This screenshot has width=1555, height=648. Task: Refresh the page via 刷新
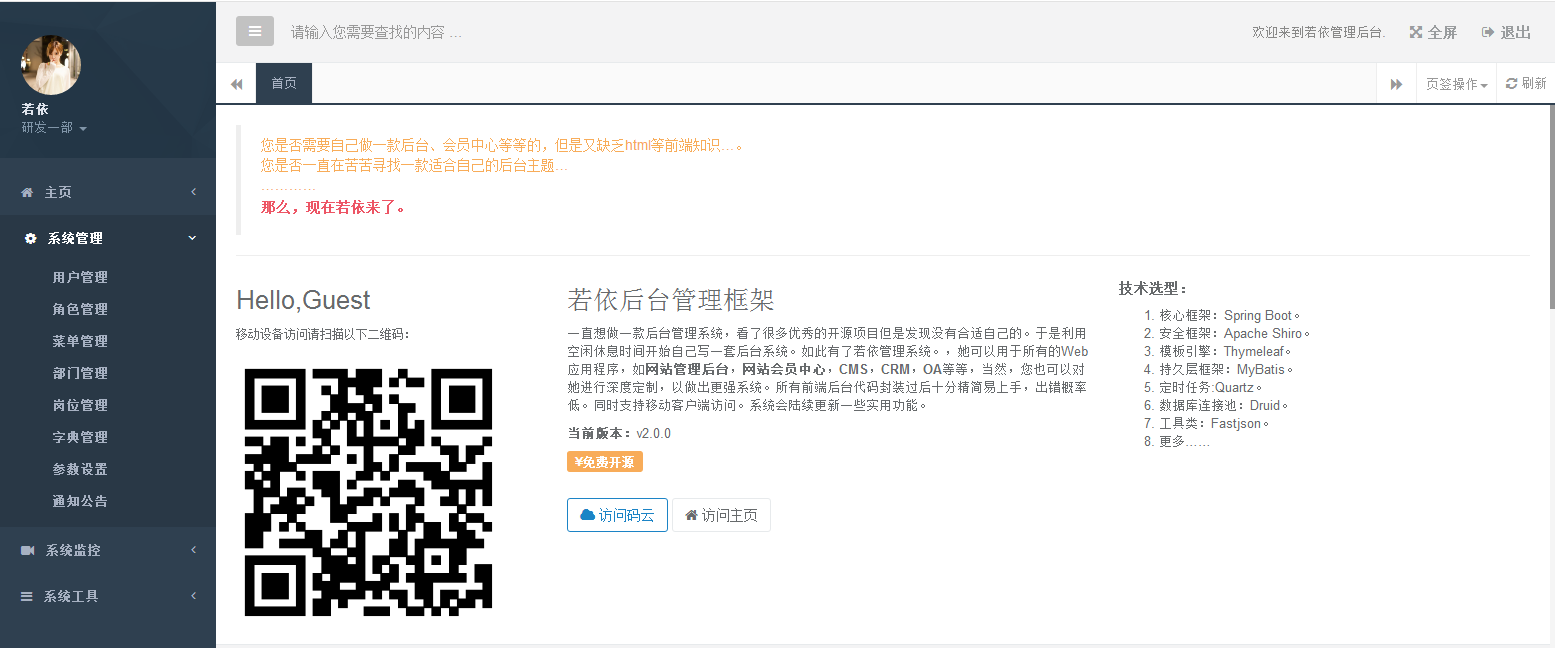(1526, 84)
